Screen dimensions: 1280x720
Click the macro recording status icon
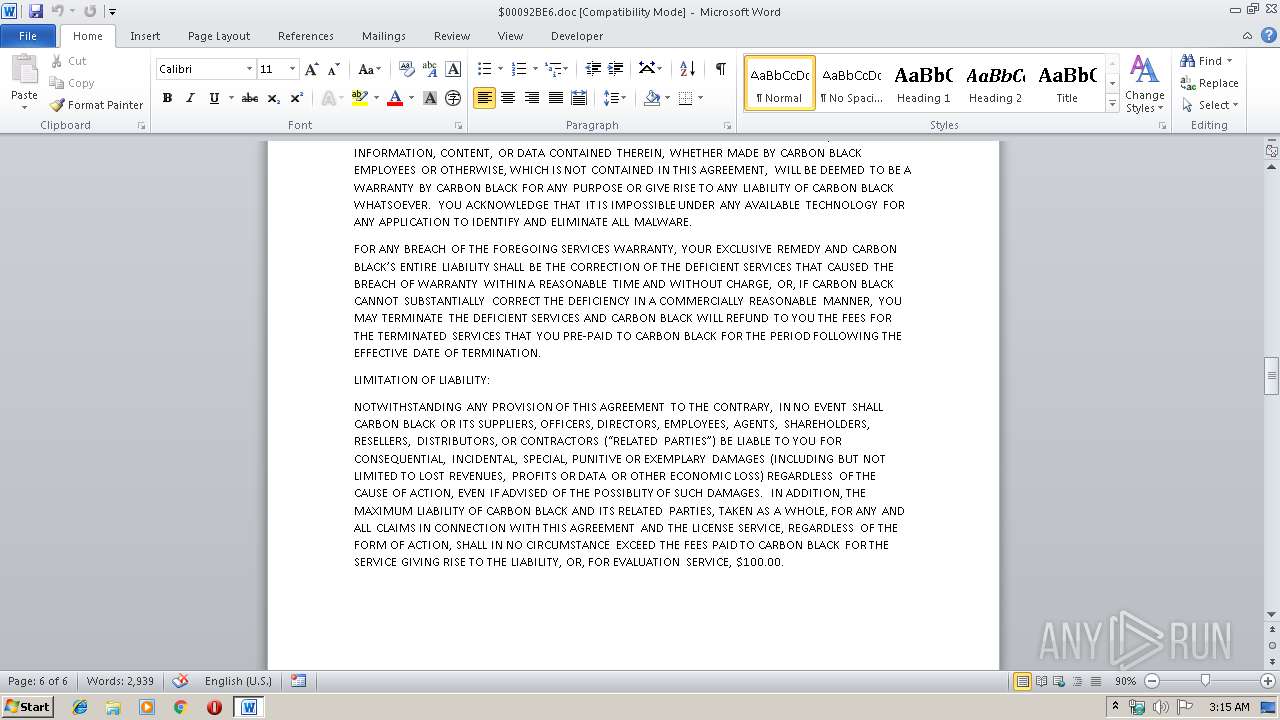tap(298, 681)
